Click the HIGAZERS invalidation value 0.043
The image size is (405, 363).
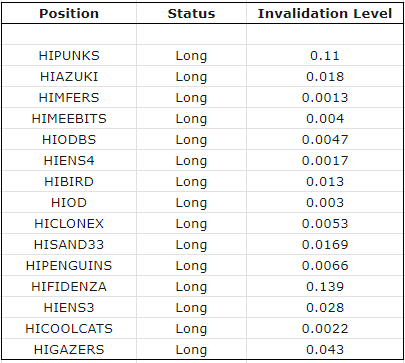[325, 349]
